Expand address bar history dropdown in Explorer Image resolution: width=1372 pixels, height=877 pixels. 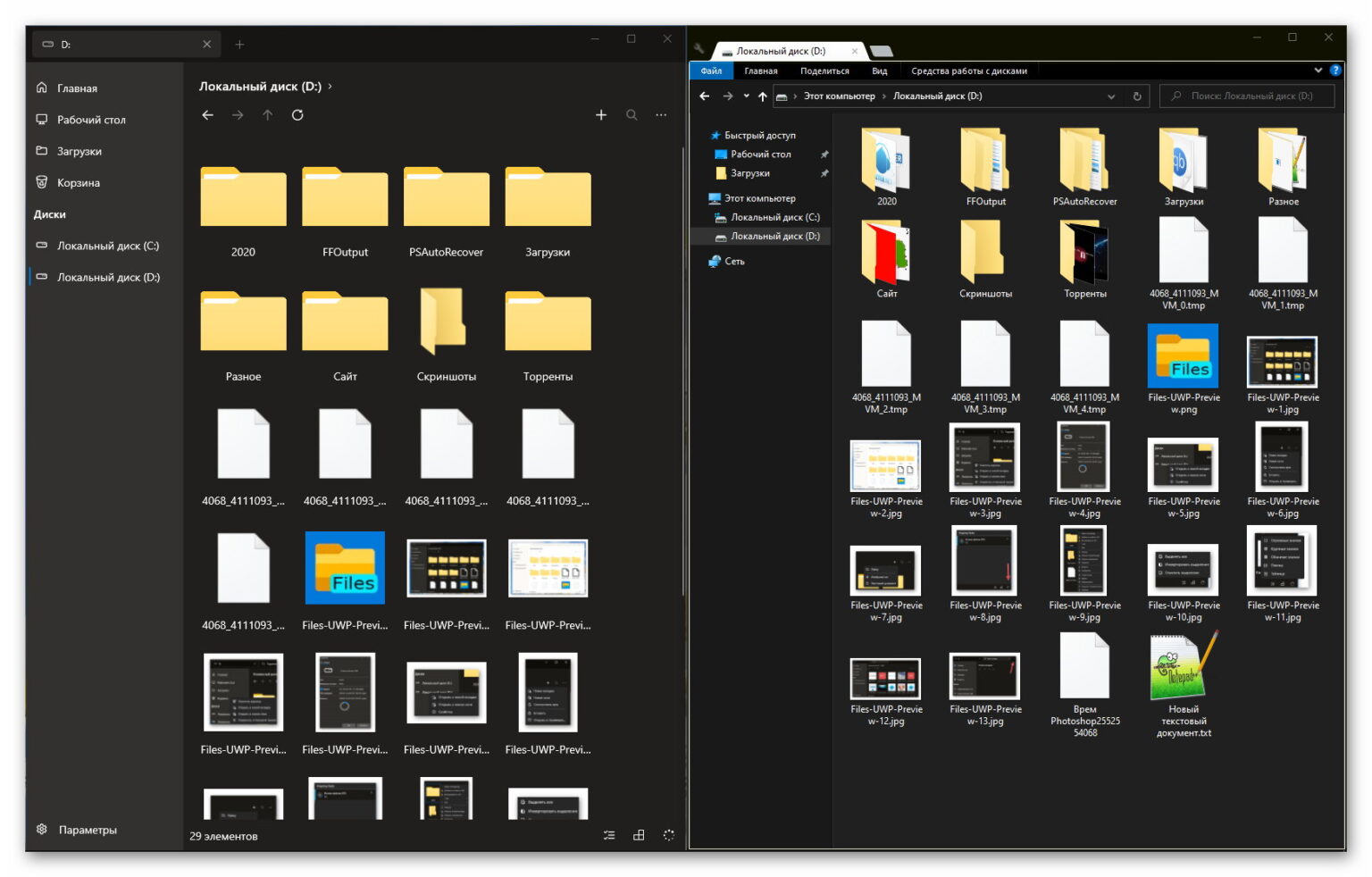coord(1111,96)
